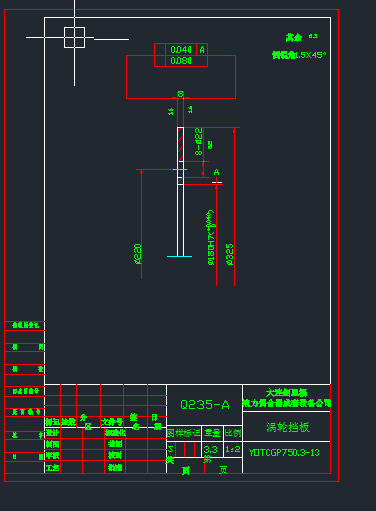Click the 重量 title block header
This screenshot has height=511, width=376.
(x=213, y=433)
